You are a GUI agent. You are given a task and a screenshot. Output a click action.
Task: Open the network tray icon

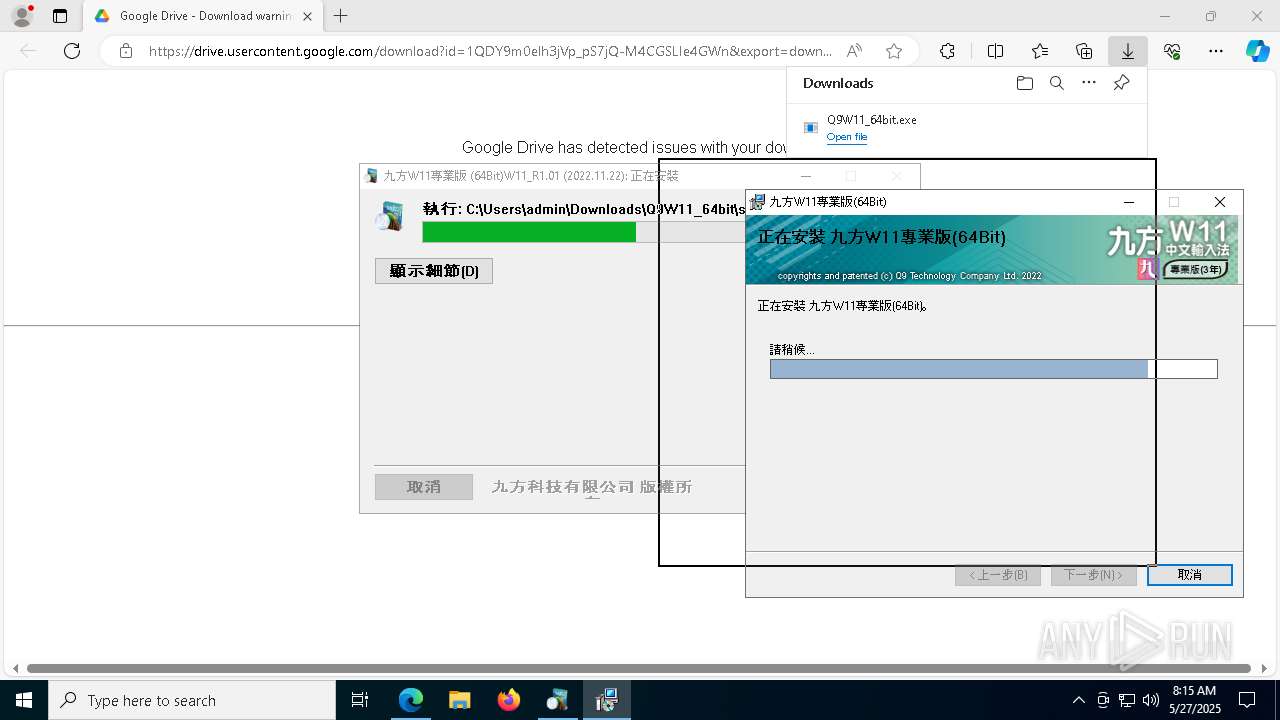[1127, 700]
